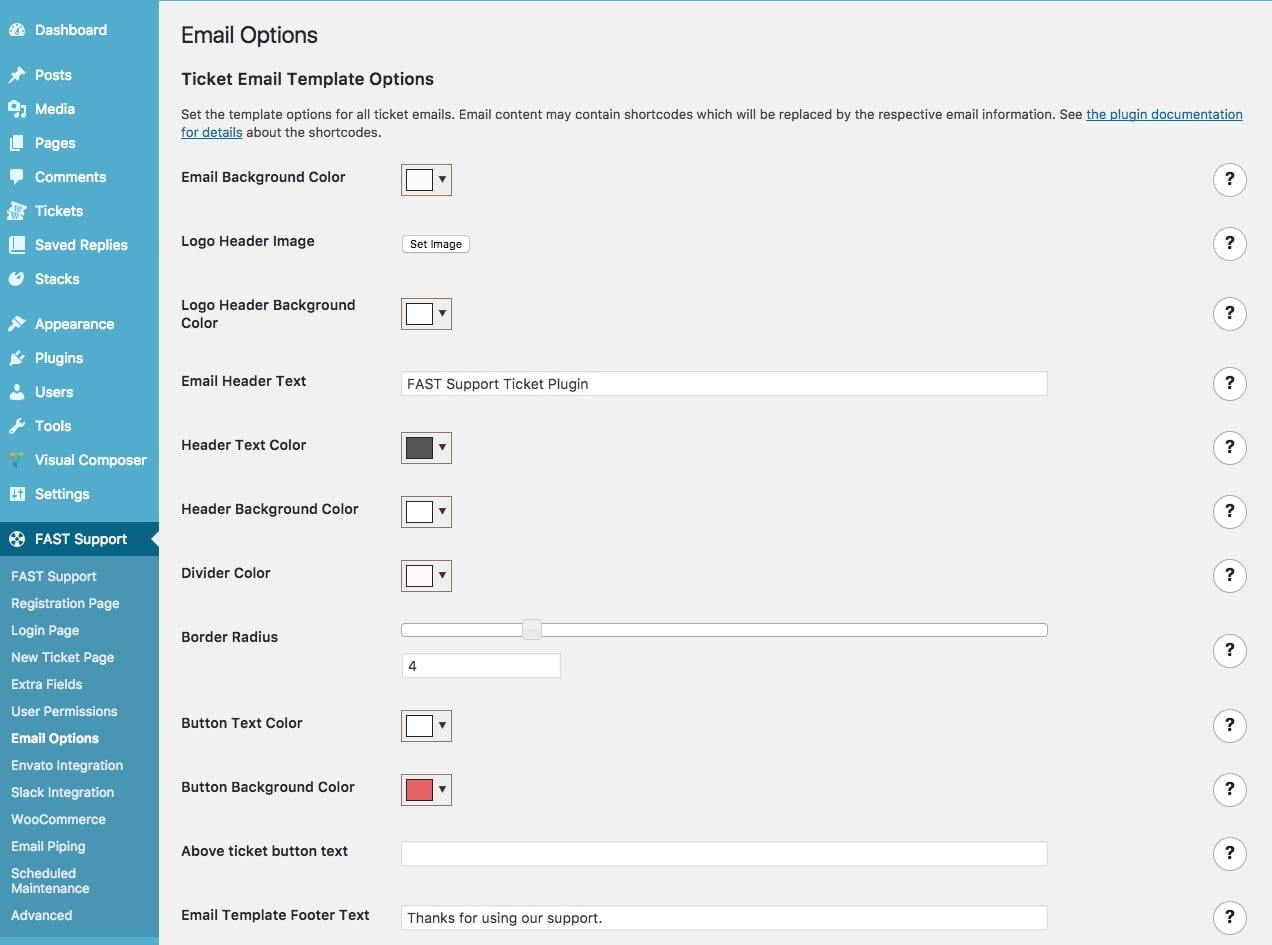1272x945 pixels.
Task: Click the Border Radius slider handle
Action: [x=532, y=630]
